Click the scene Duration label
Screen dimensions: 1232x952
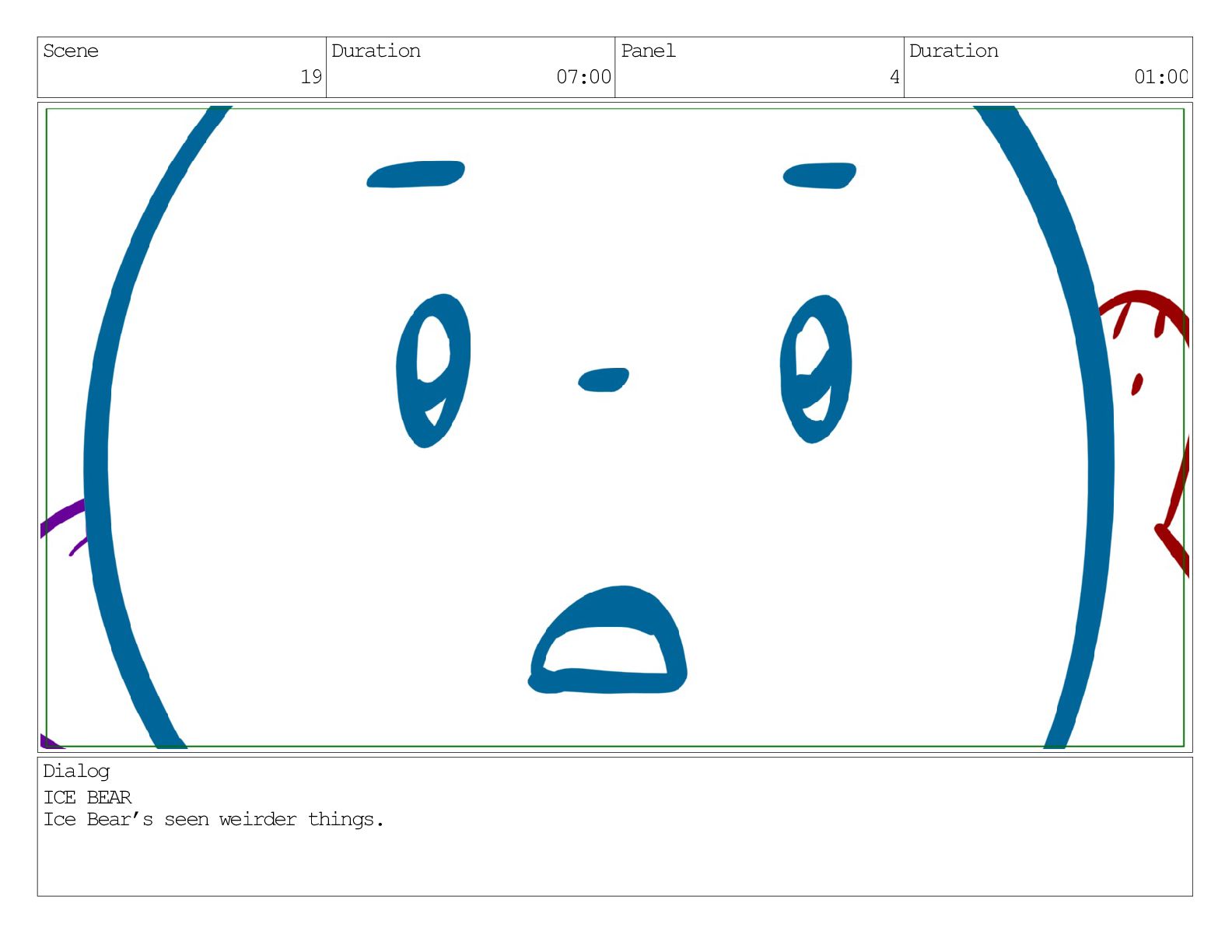click(376, 51)
